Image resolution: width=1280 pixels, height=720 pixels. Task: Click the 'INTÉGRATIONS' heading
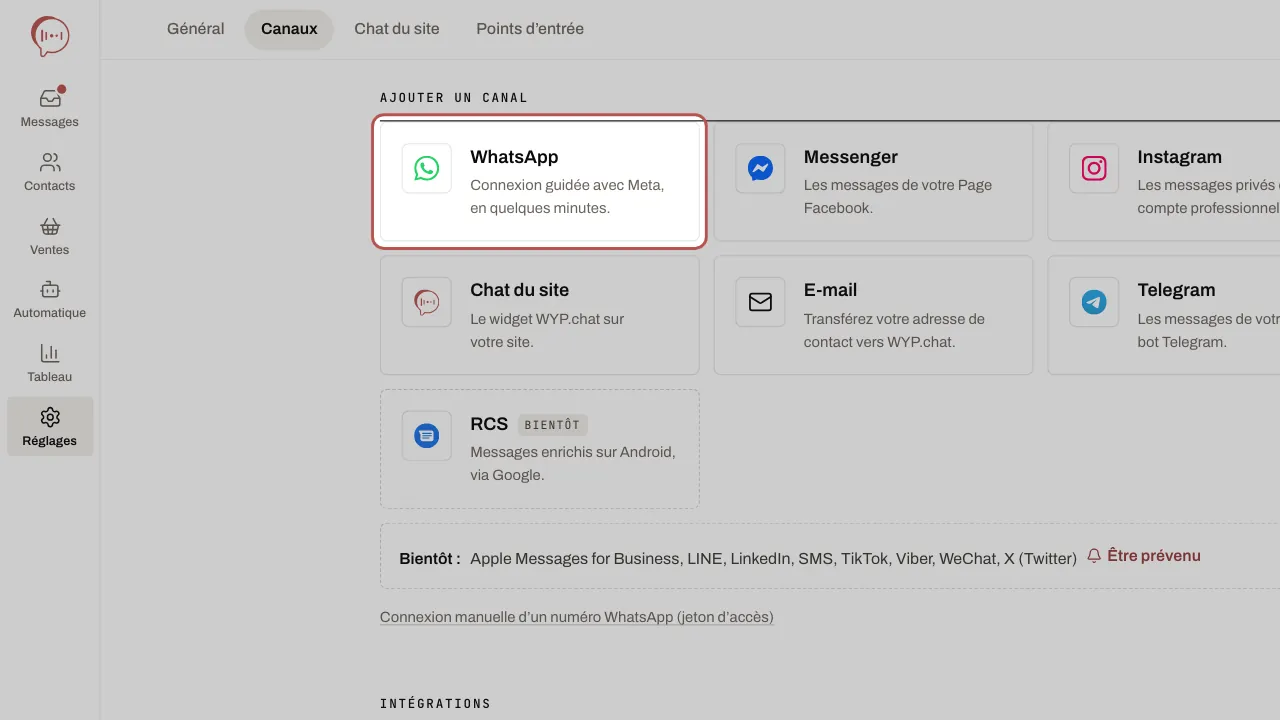[436, 704]
